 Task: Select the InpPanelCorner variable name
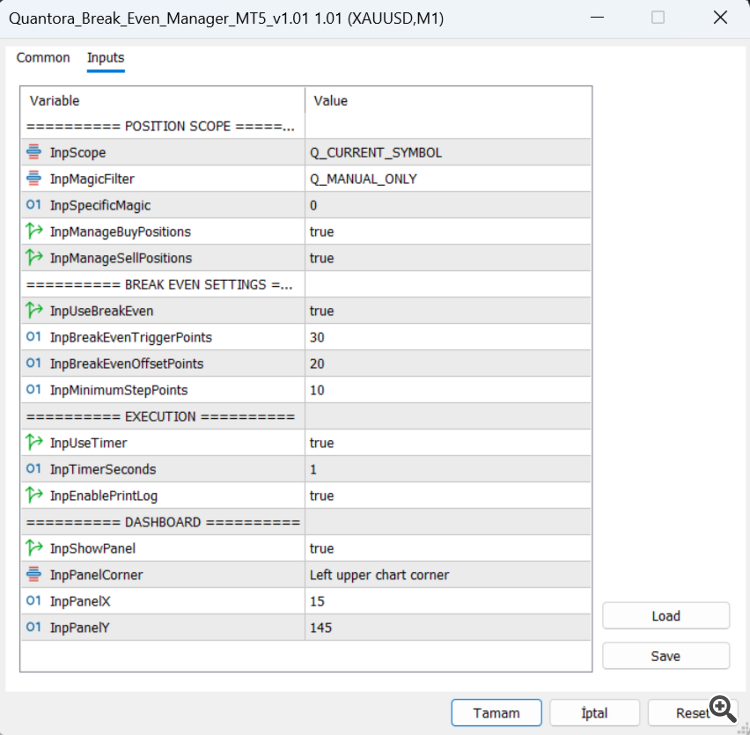pos(97,575)
